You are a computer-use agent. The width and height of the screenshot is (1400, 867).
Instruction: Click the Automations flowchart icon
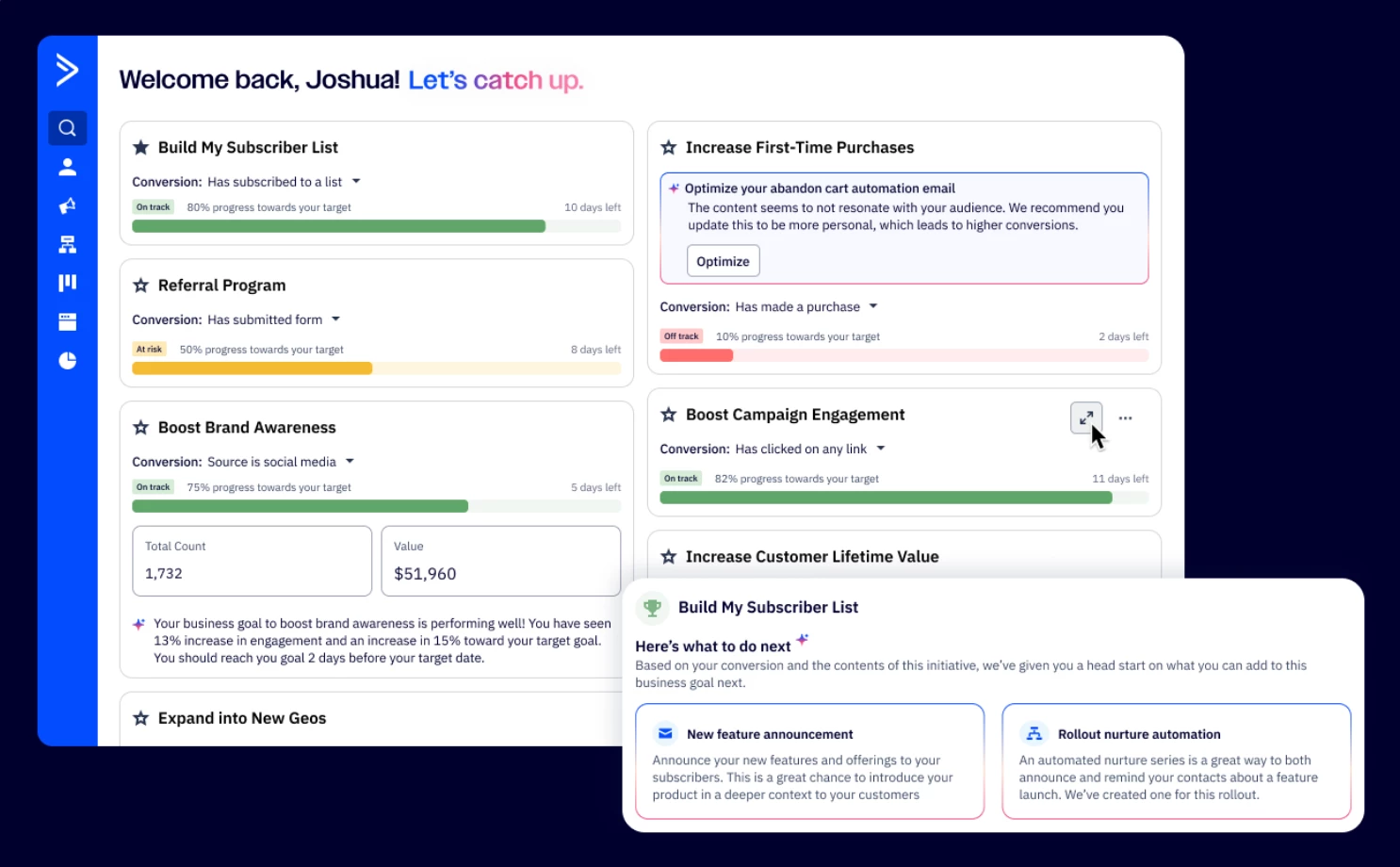coord(67,244)
